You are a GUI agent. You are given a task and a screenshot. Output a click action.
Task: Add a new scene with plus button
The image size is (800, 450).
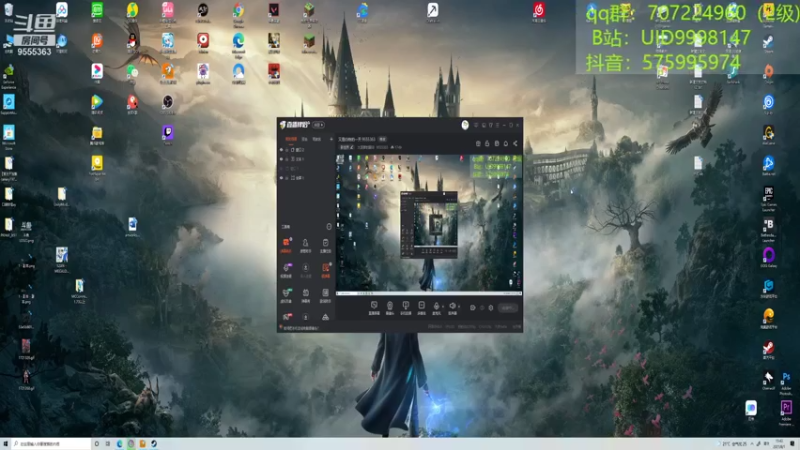click(x=332, y=139)
